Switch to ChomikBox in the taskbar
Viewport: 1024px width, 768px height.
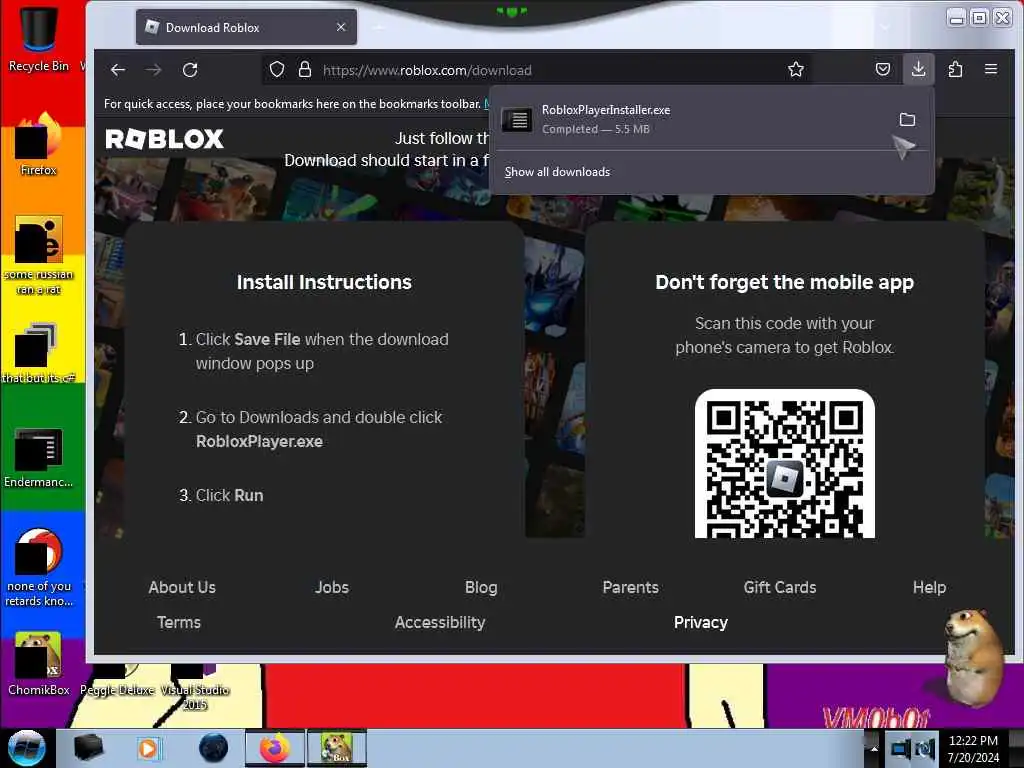click(x=337, y=748)
